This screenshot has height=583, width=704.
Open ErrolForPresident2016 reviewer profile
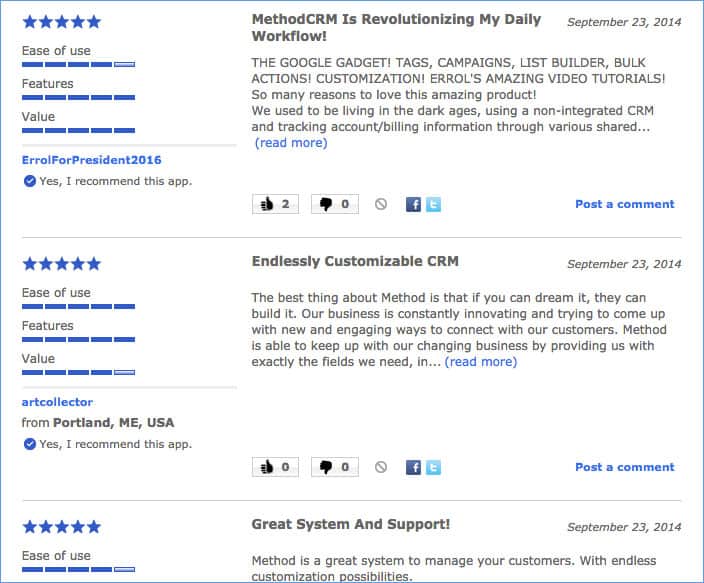(x=92, y=160)
